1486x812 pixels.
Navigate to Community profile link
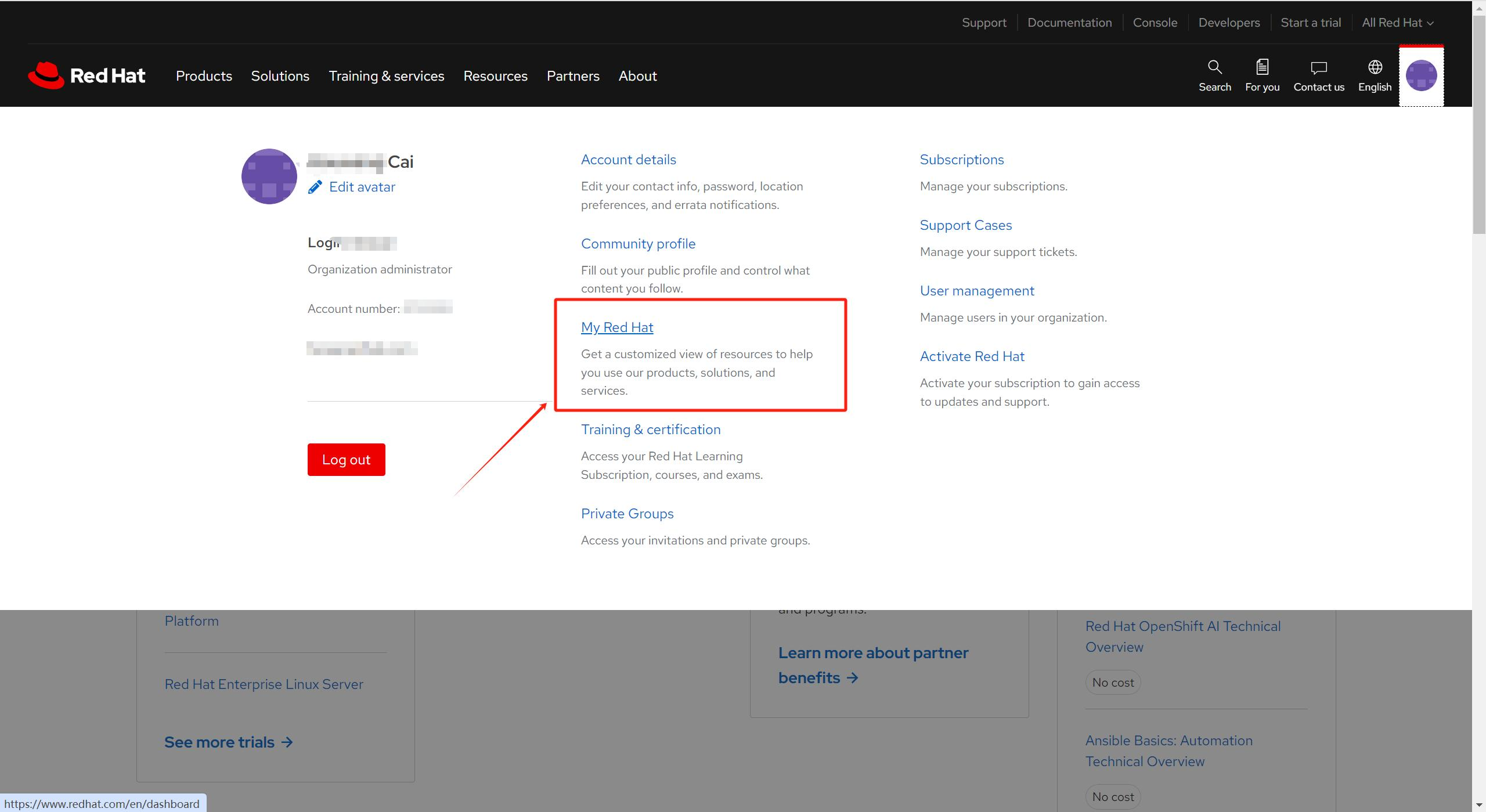pos(639,243)
